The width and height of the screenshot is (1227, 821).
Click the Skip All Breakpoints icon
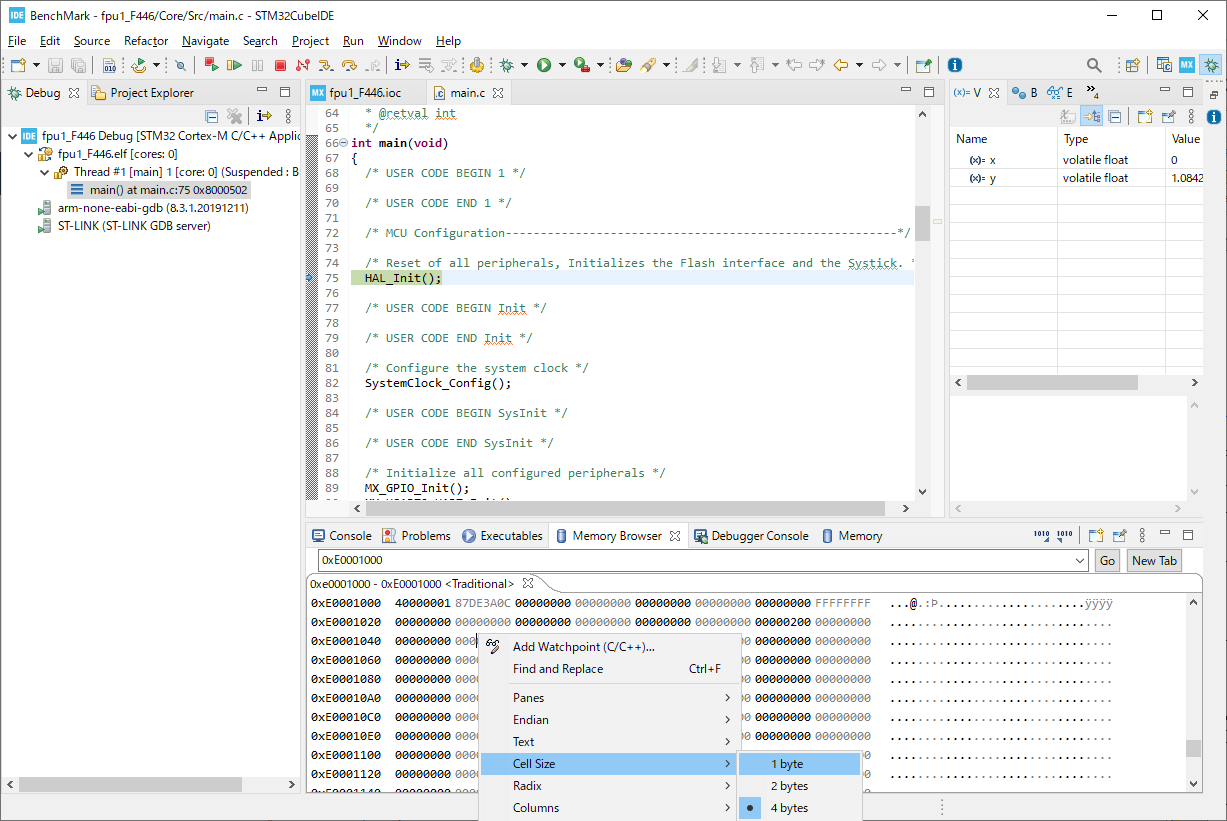click(x=180, y=65)
